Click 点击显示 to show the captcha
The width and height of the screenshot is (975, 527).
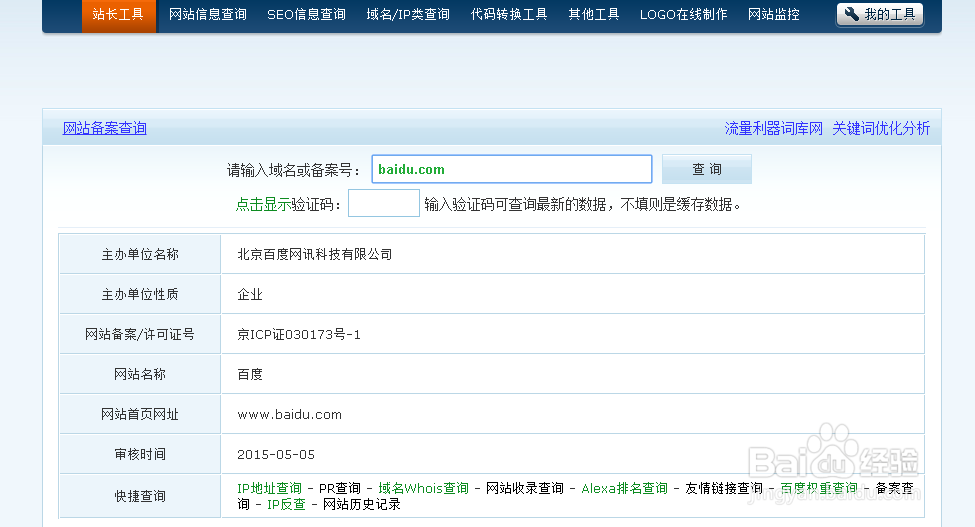pos(263,204)
